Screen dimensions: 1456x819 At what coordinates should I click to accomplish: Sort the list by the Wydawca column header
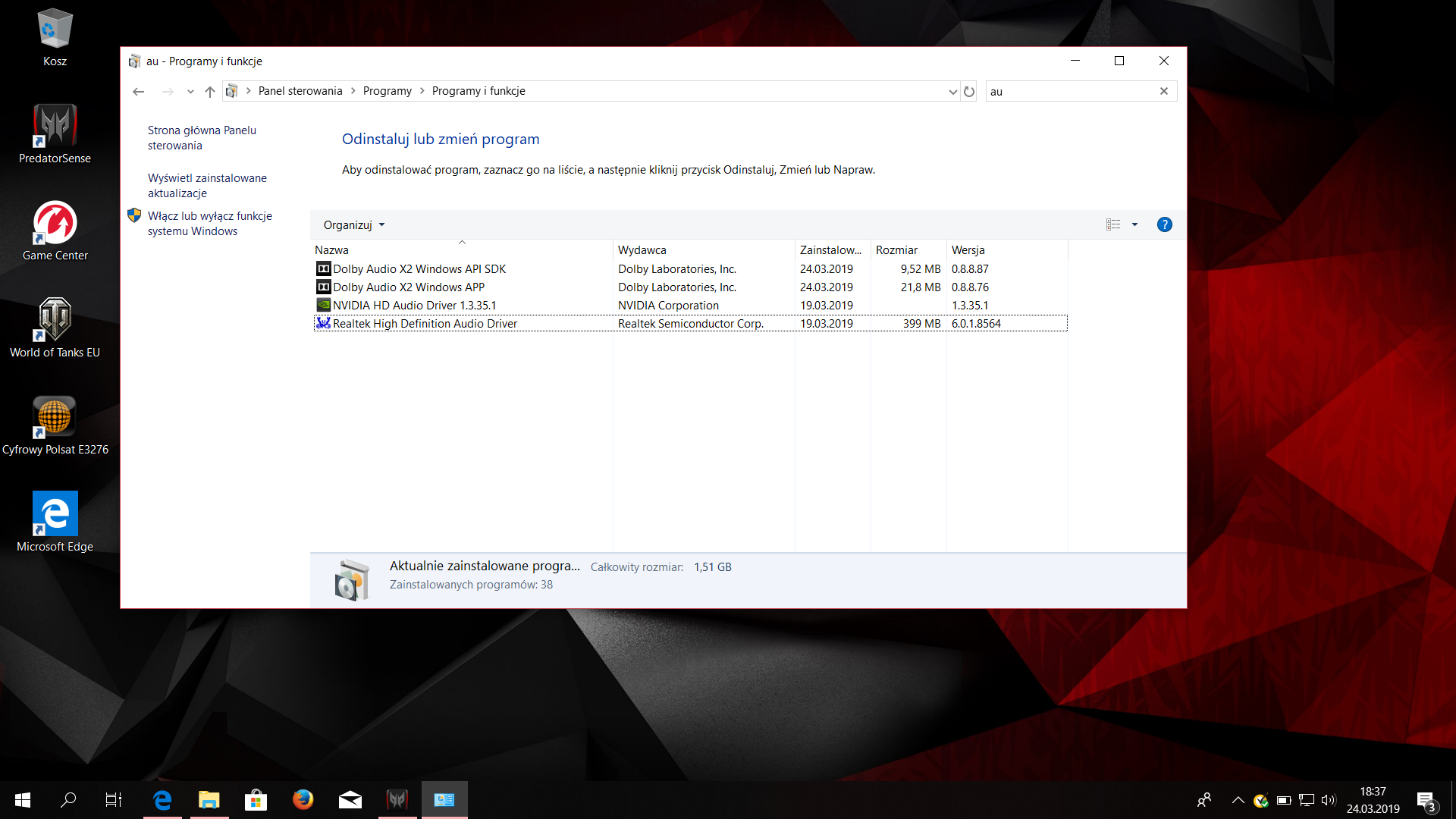point(642,250)
